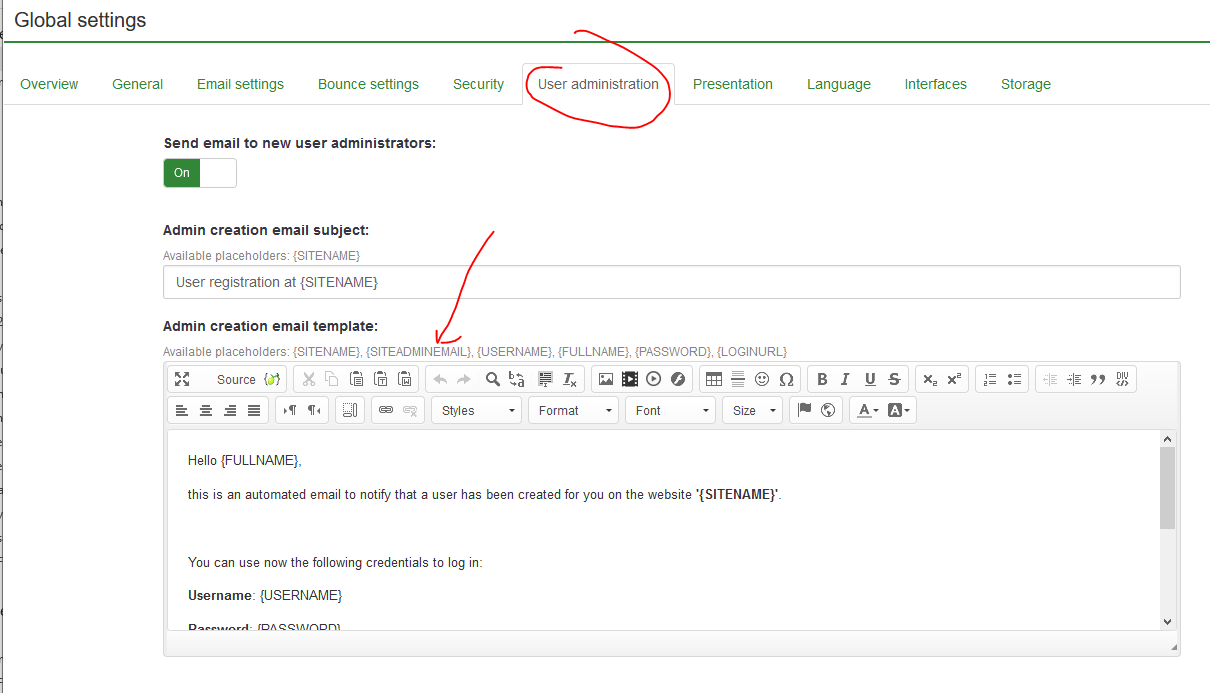
Task: Toggle bold formatting
Action: coord(822,379)
